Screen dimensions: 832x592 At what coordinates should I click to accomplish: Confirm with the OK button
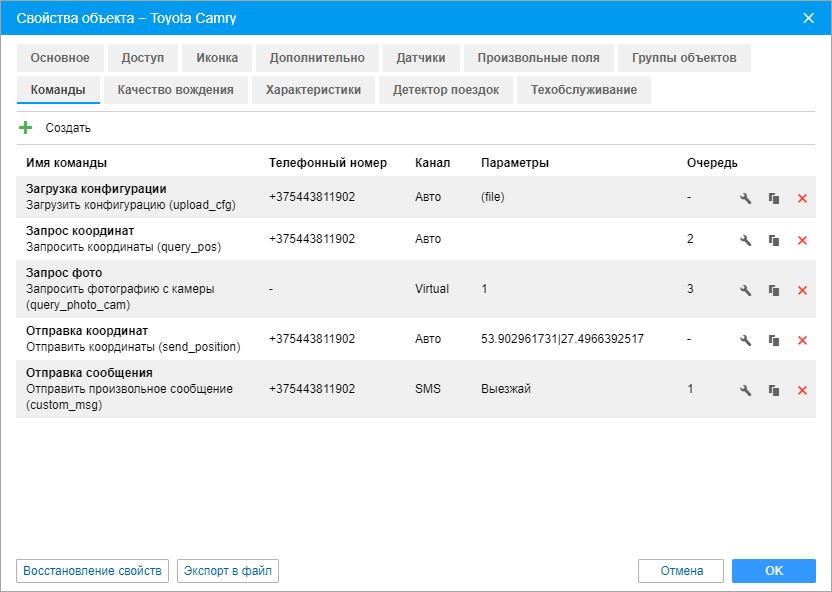click(774, 571)
